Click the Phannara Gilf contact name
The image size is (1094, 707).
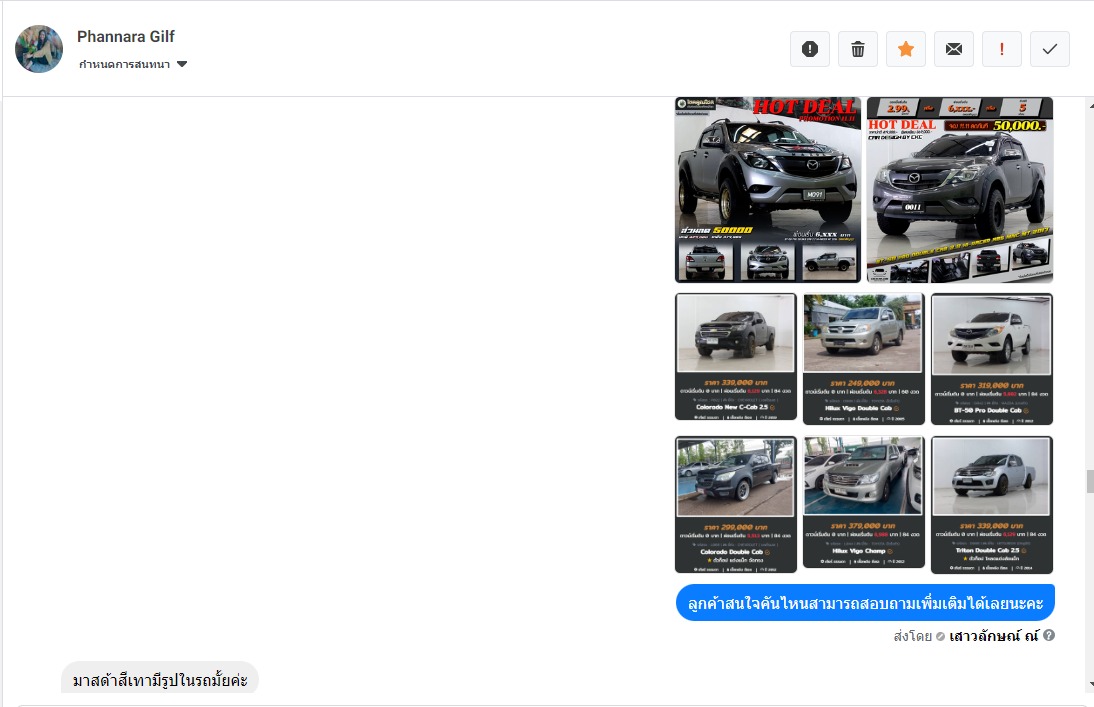126,36
